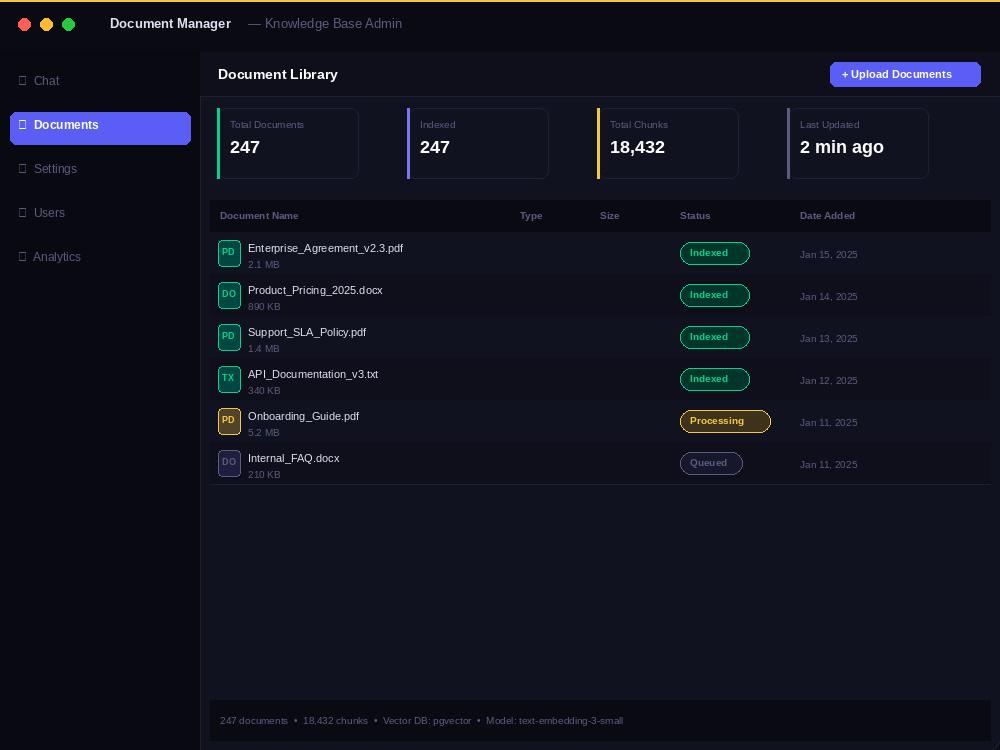Select Support_SLA_Policy.pdf file name
The height and width of the screenshot is (750, 1000).
coord(307,332)
